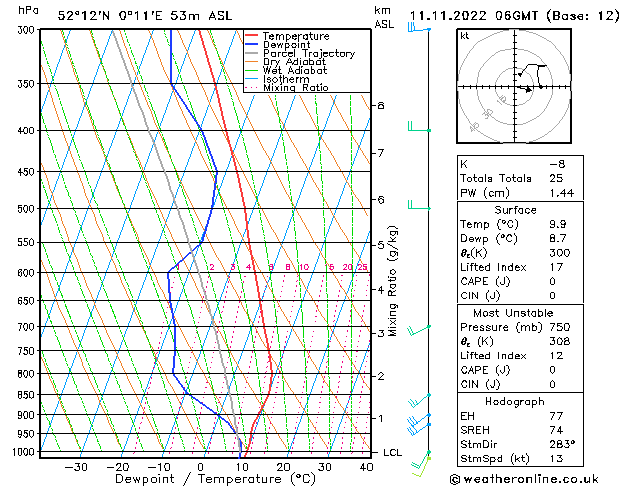Select the Isotherm legend label
The height and width of the screenshot is (486, 629).
286,79
